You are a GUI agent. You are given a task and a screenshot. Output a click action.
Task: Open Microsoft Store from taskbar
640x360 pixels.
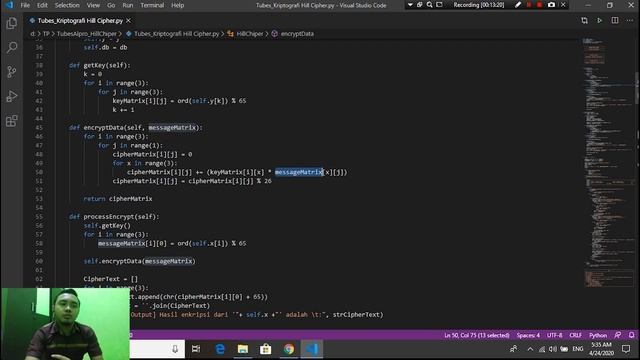point(266,349)
